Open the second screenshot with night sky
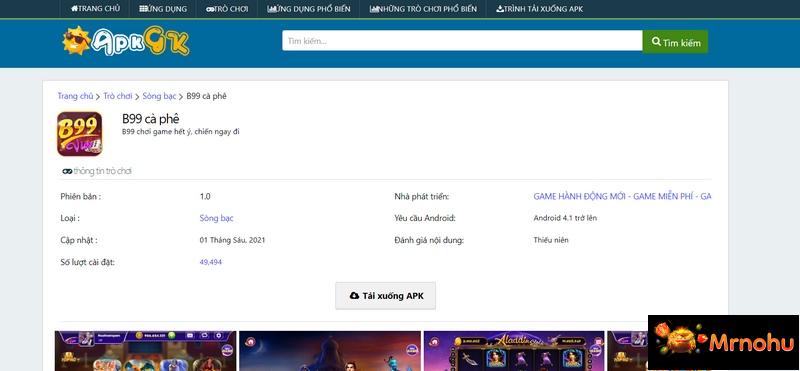 330,351
